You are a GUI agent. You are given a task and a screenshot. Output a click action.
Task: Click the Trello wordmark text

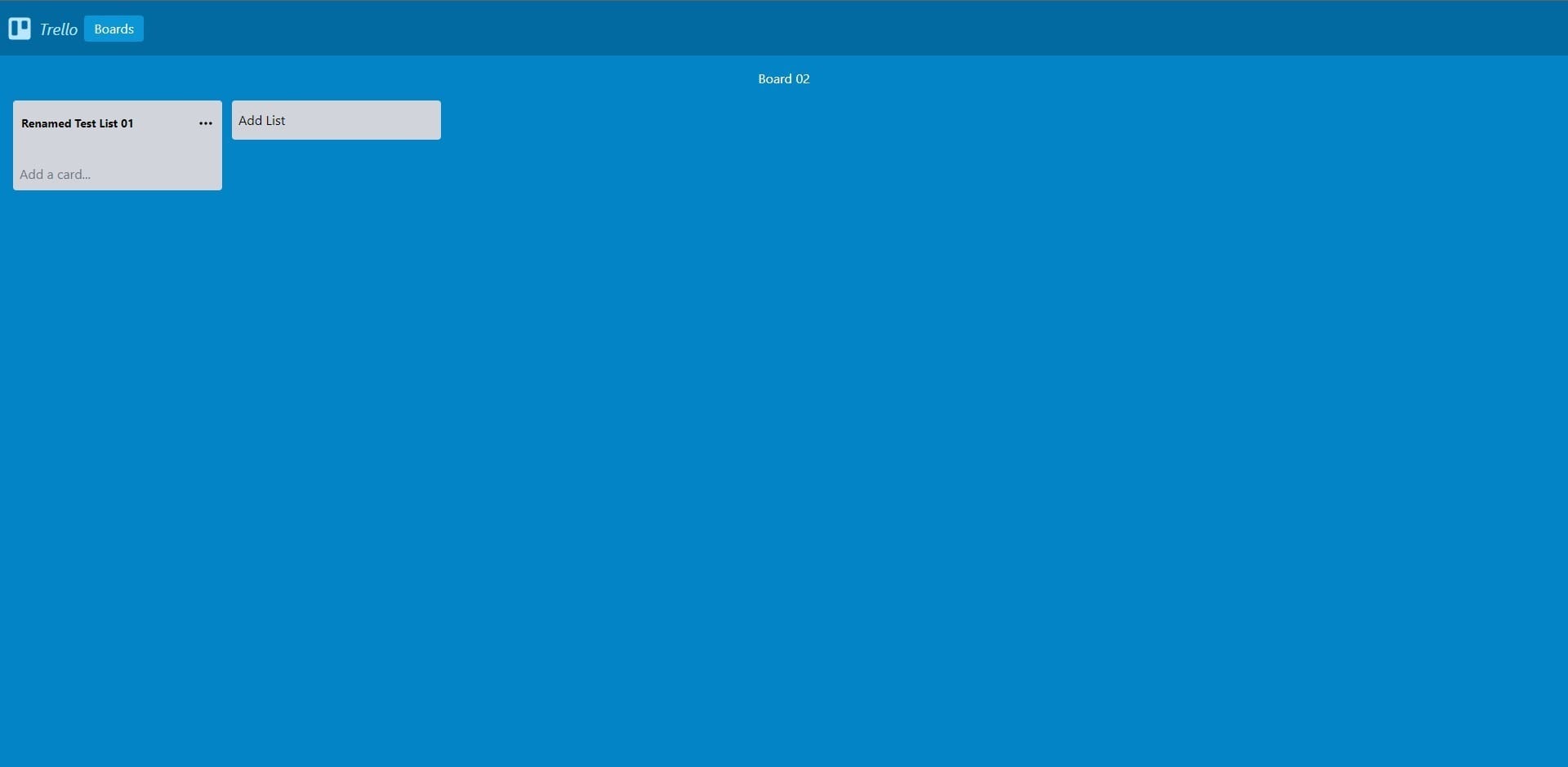tap(59, 29)
